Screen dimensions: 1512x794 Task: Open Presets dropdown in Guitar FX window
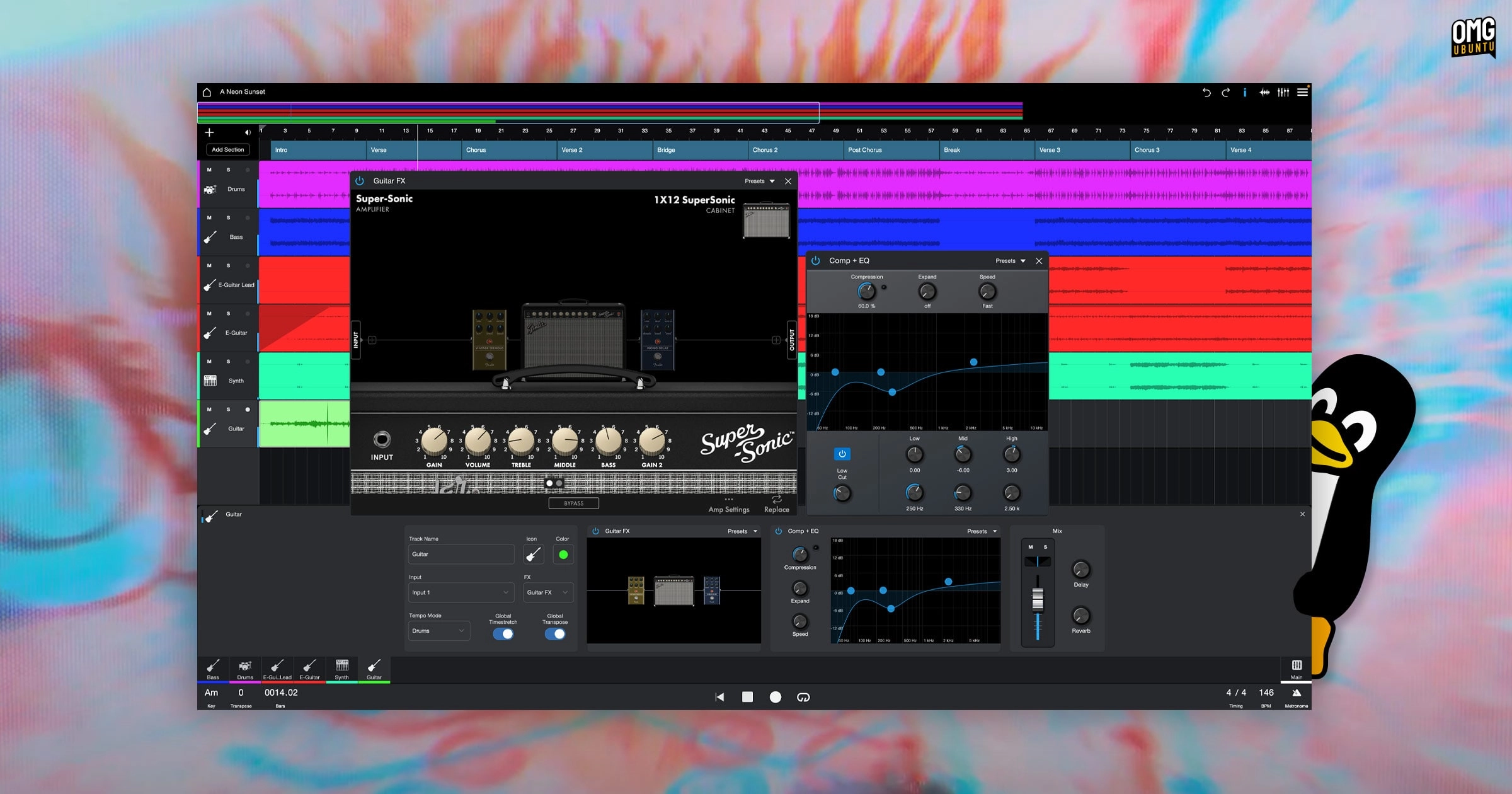[760, 181]
